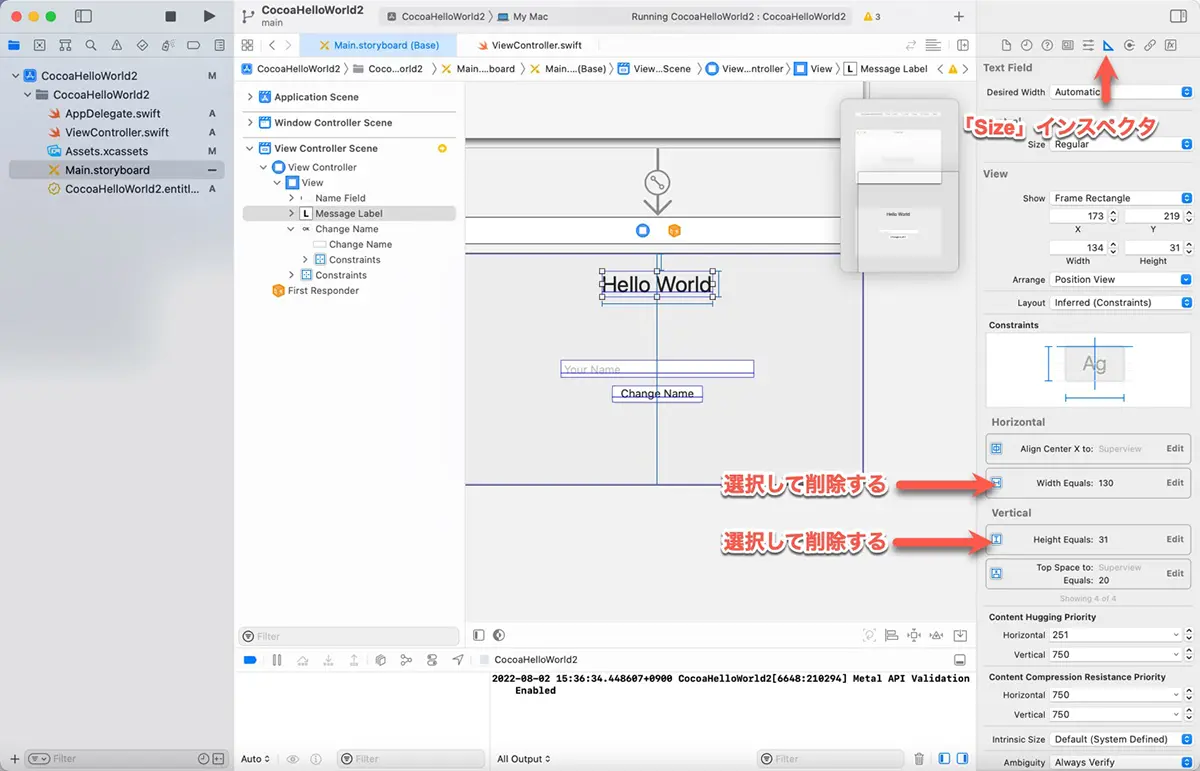Open the Arrange Position View dropdown
Viewport: 1200px width, 771px height.
[x=1121, y=279]
